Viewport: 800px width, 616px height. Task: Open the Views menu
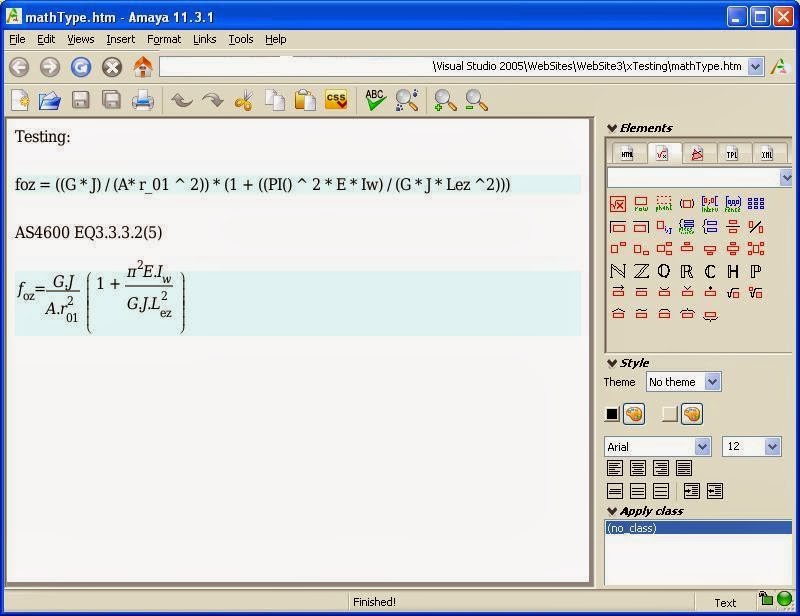point(81,39)
